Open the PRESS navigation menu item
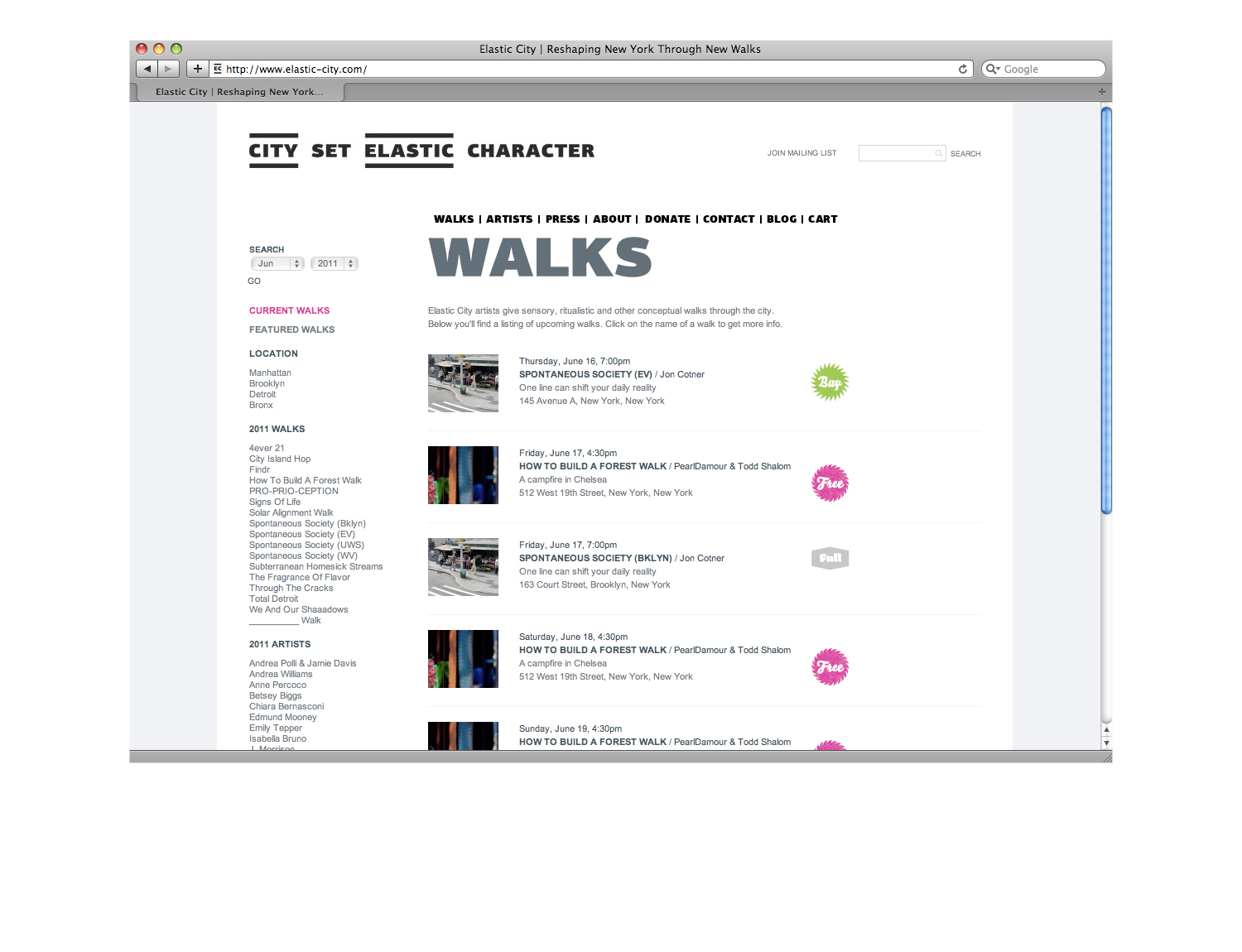The height and width of the screenshot is (952, 1242). (562, 219)
